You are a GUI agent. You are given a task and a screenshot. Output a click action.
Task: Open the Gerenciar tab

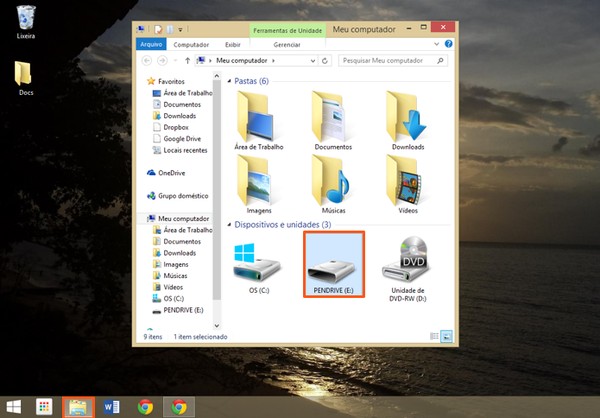[287, 45]
